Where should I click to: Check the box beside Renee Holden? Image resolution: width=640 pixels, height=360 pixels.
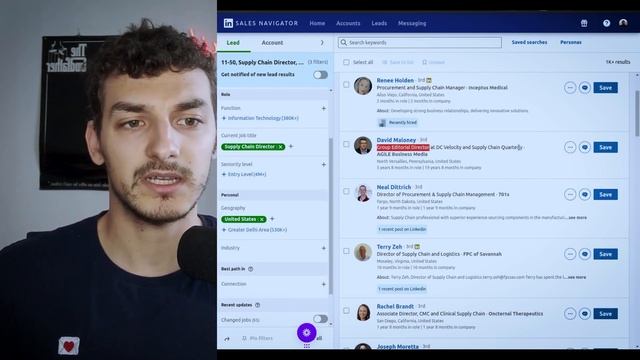tap(346, 85)
